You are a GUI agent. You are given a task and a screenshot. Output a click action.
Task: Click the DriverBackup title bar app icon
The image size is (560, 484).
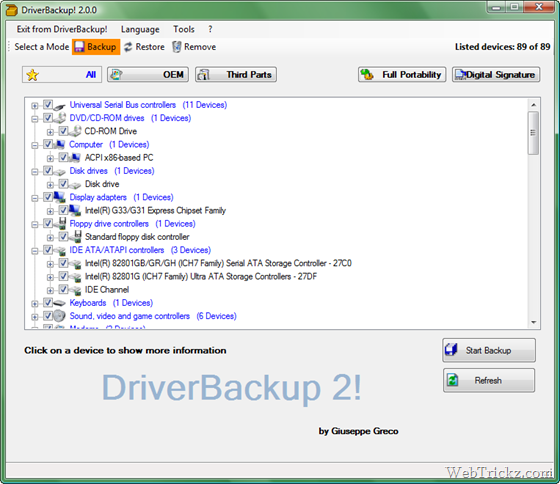[12, 10]
